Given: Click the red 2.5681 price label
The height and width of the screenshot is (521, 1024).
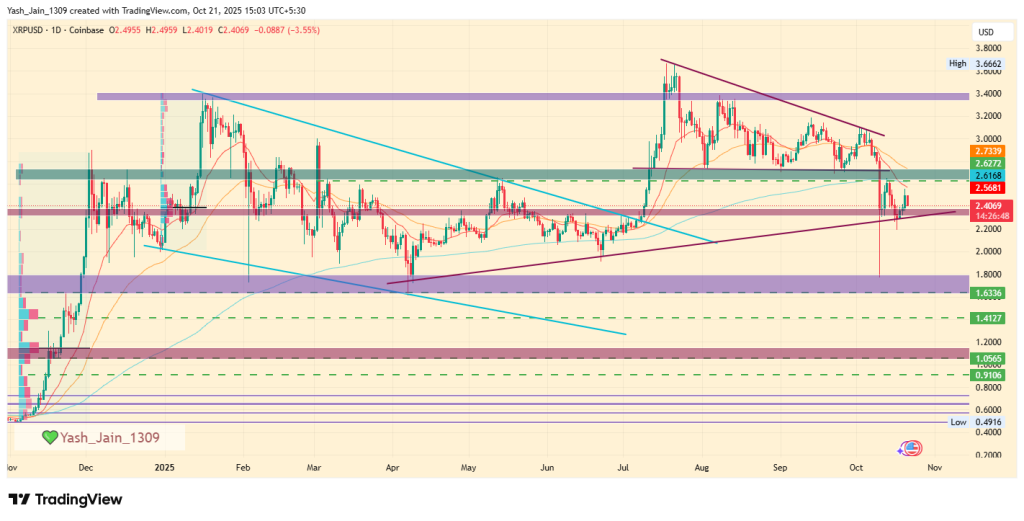Looking at the screenshot, I should point(986,187).
